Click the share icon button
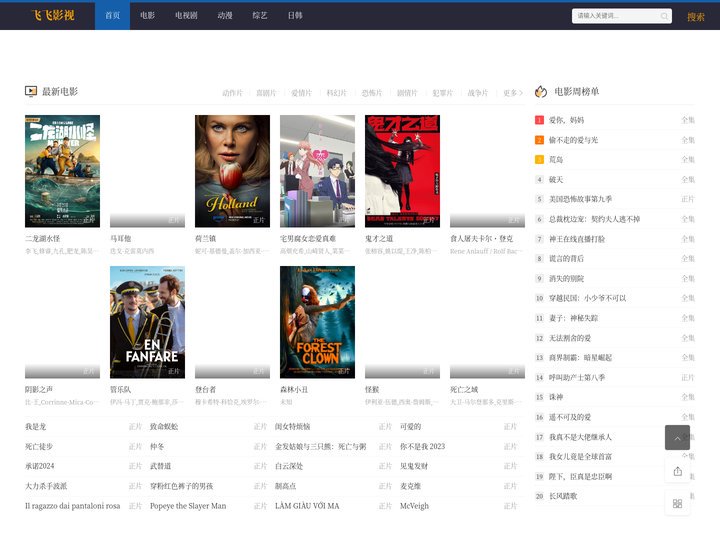720x540 pixels. click(677, 471)
